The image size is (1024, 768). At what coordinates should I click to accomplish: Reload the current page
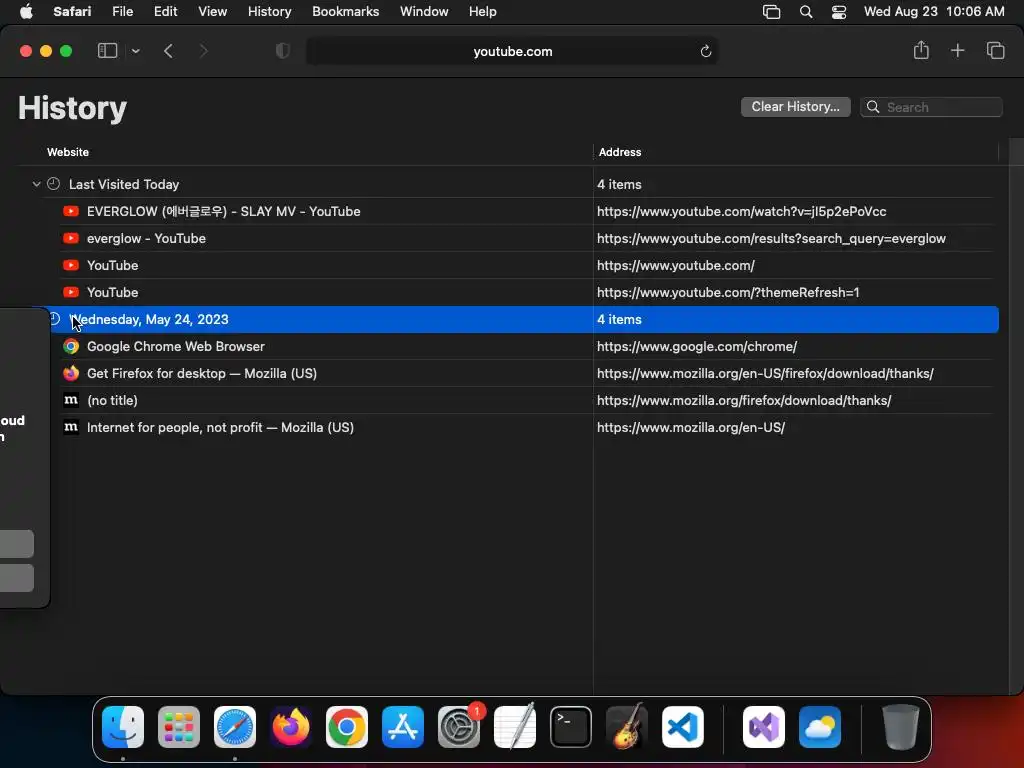pos(705,51)
